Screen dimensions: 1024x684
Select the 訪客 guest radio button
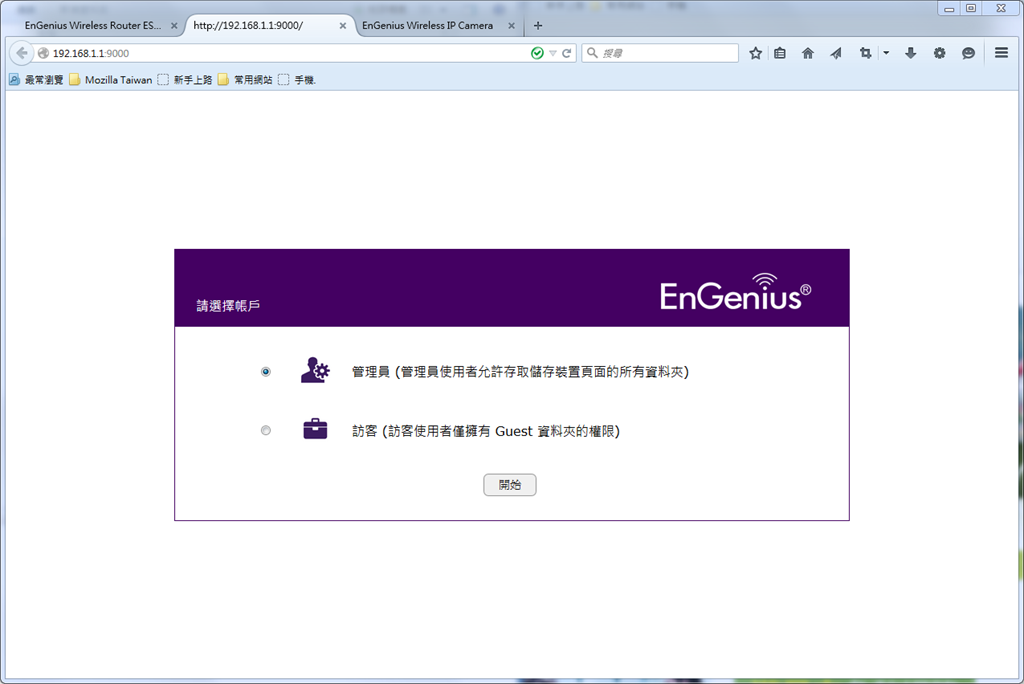(266, 431)
